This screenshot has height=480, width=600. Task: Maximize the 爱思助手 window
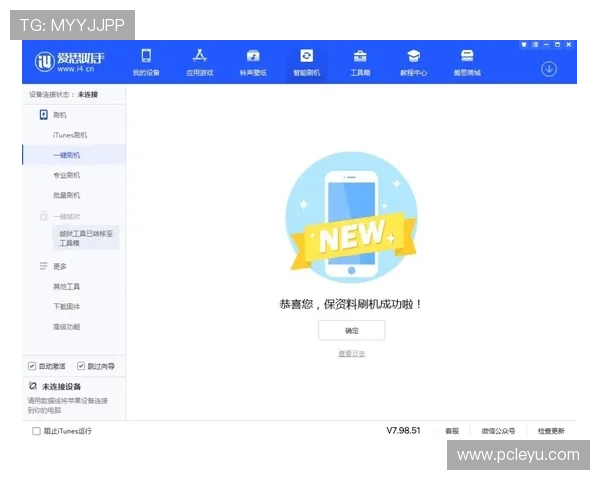click(558, 45)
